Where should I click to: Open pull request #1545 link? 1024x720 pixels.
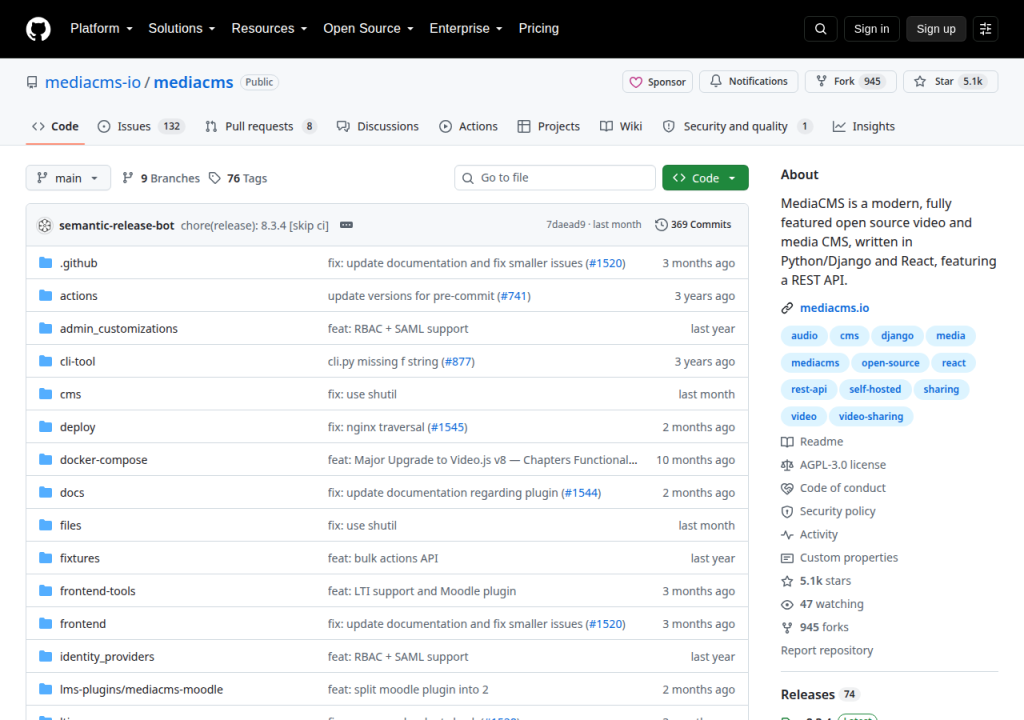[447, 427]
